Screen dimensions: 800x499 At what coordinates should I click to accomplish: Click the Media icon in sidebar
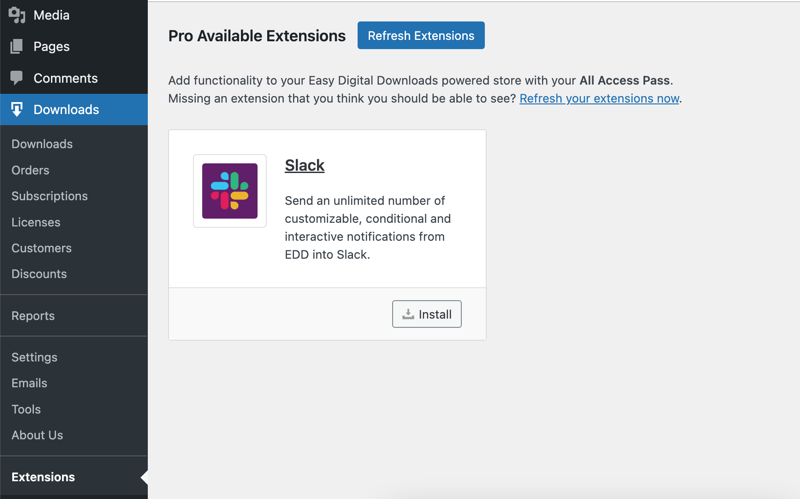click(17, 15)
